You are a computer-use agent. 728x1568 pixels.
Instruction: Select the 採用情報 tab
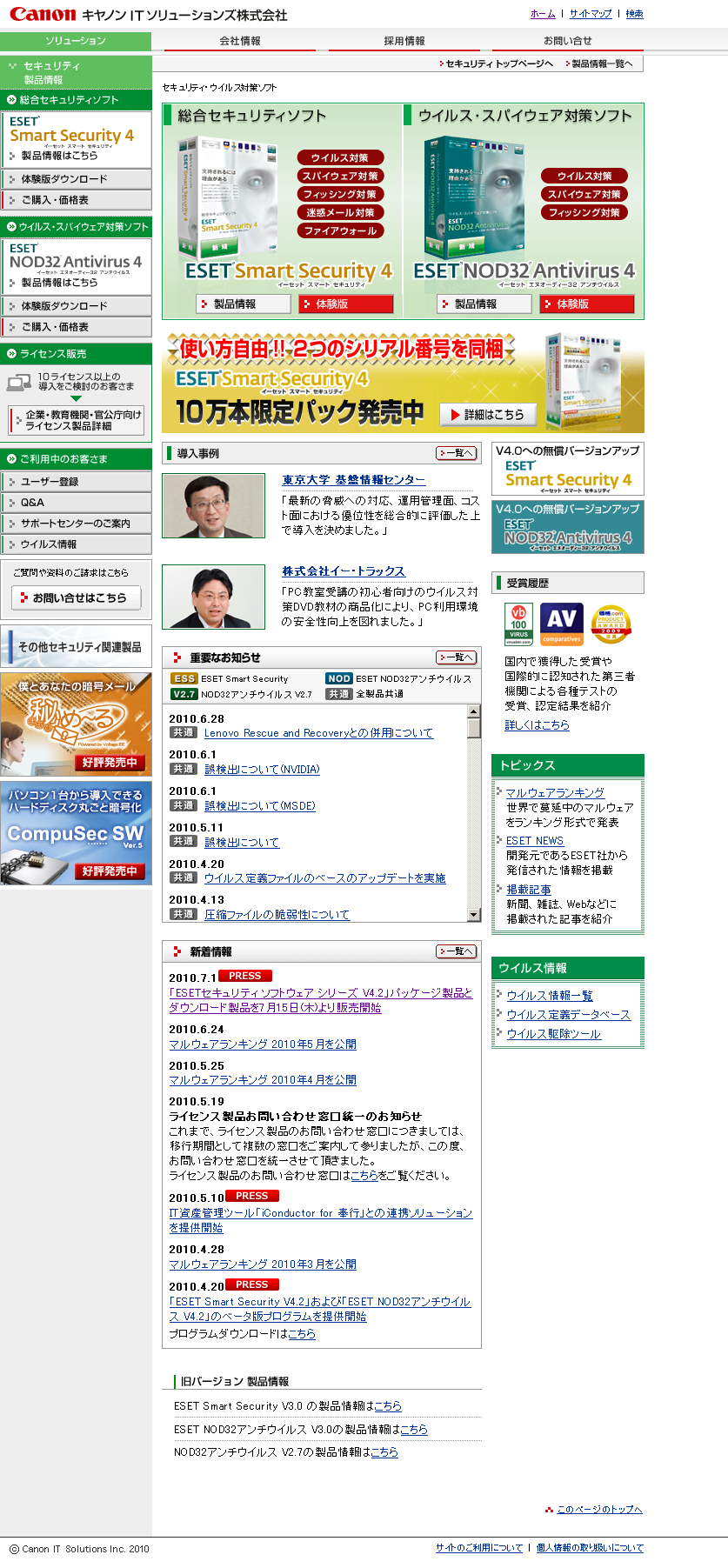(x=404, y=41)
